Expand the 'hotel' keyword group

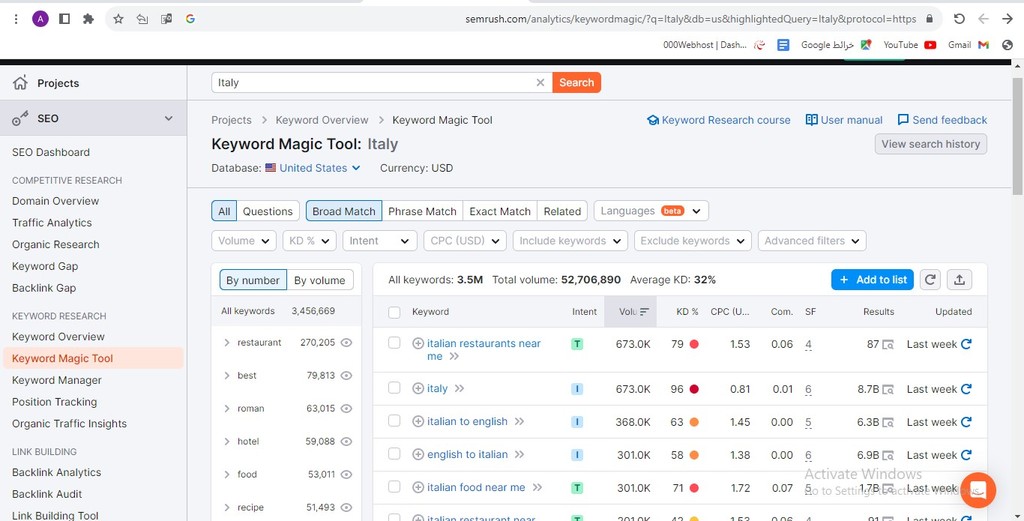[x=227, y=441]
